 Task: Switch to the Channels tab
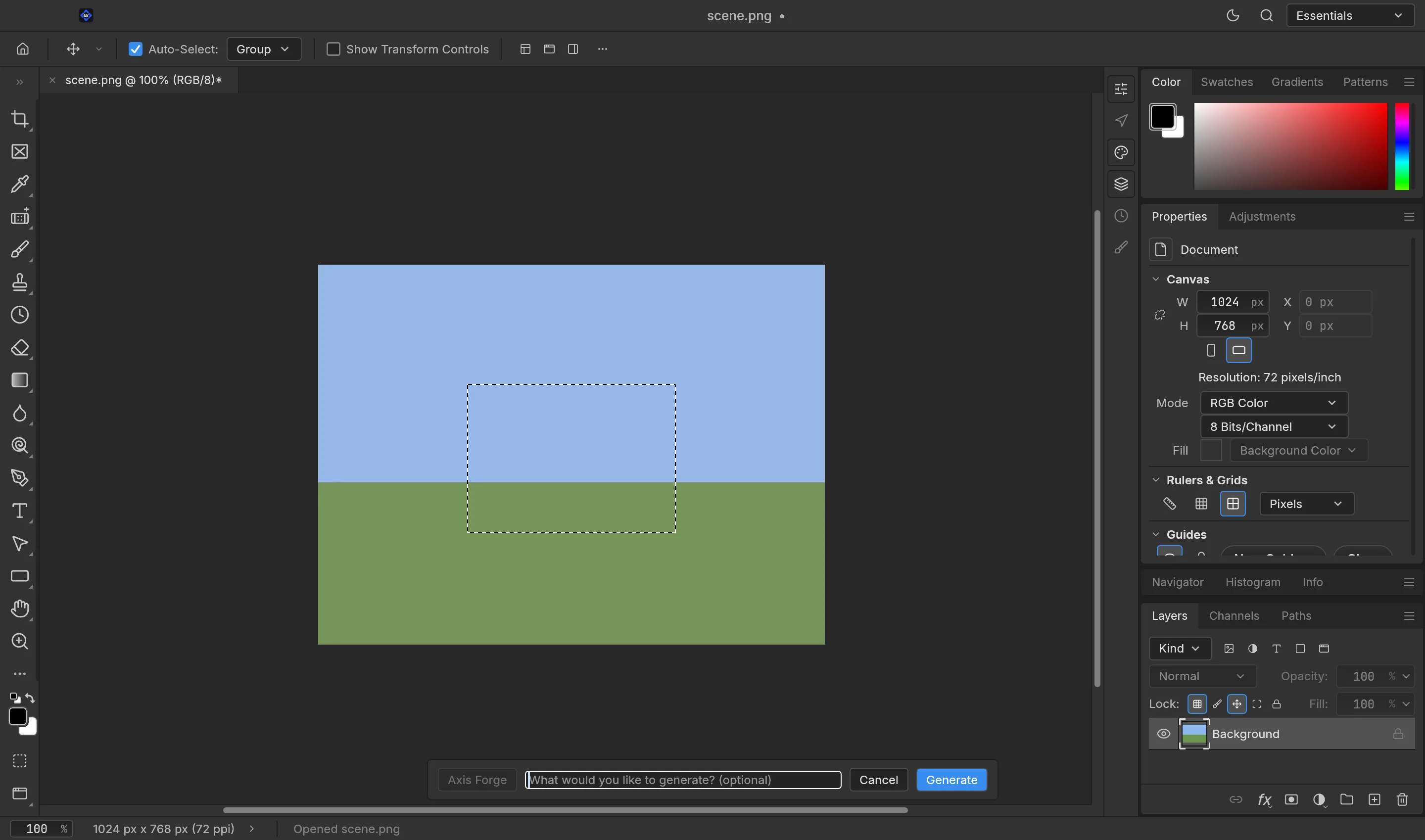point(1234,616)
